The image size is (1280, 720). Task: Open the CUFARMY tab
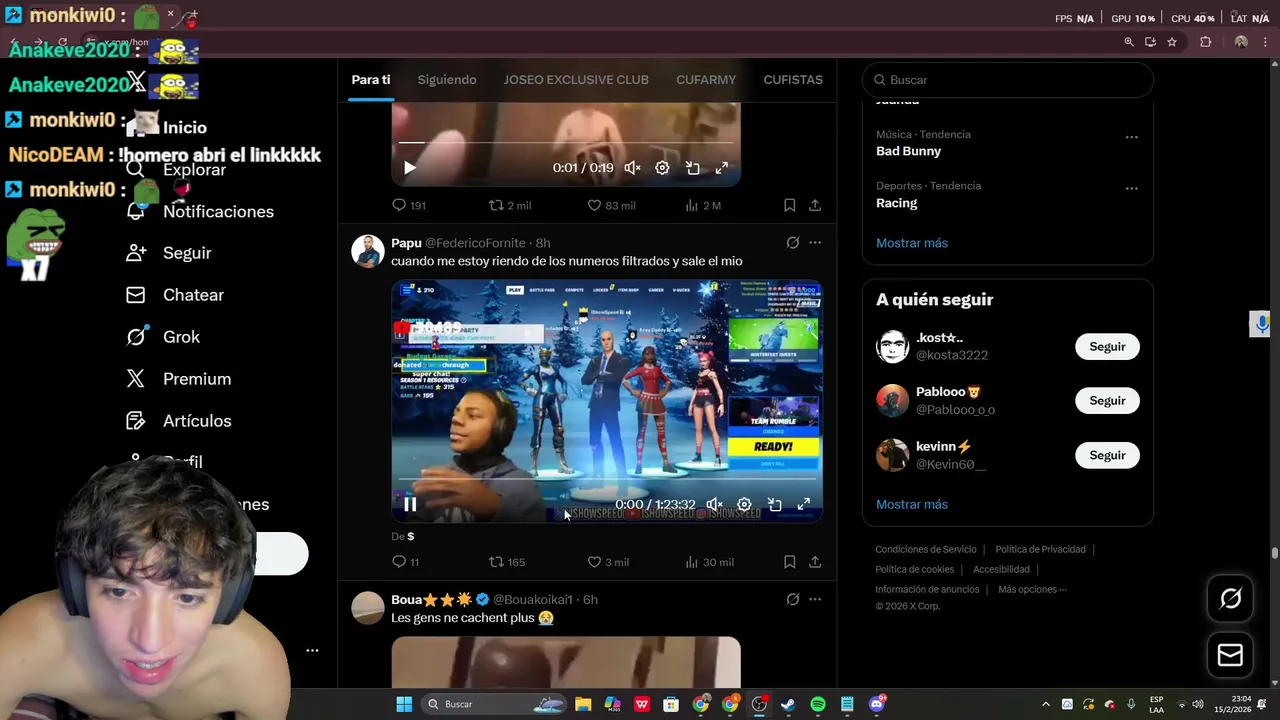pos(706,79)
